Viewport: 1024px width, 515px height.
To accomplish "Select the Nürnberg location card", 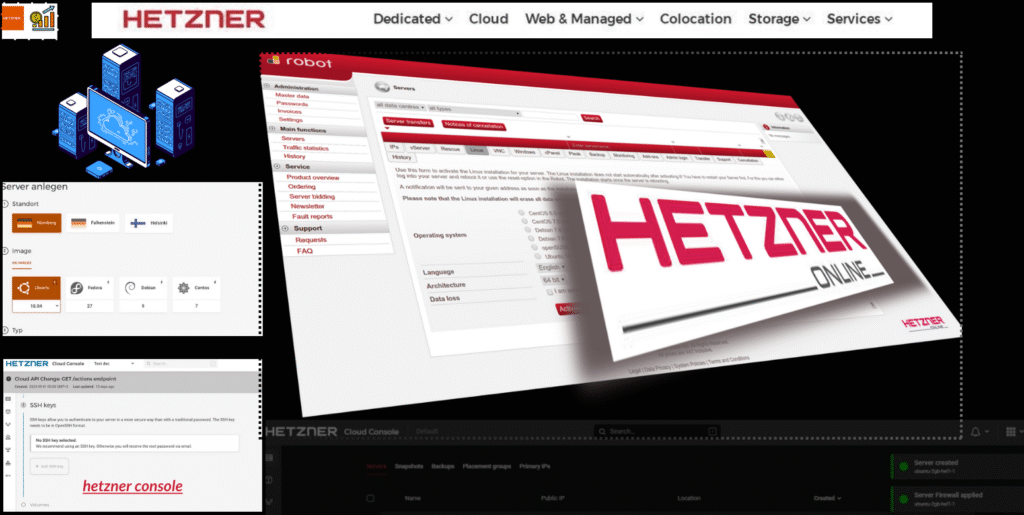I will pyautogui.click(x=37, y=223).
